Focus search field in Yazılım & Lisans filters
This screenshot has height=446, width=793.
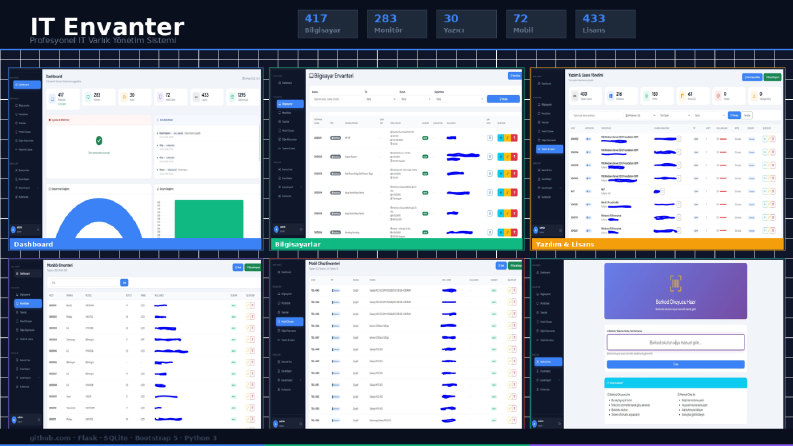596,115
